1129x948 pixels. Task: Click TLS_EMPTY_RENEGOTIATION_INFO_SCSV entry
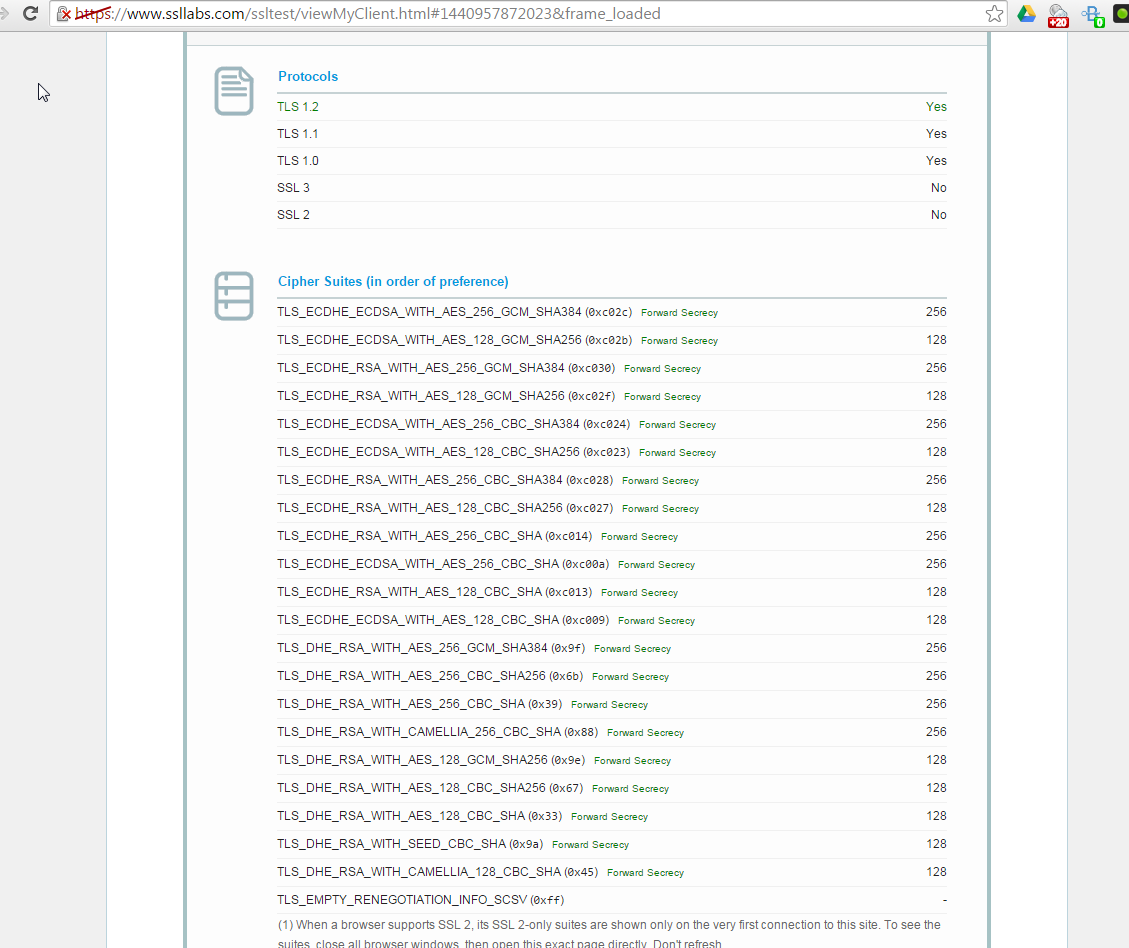click(418, 899)
